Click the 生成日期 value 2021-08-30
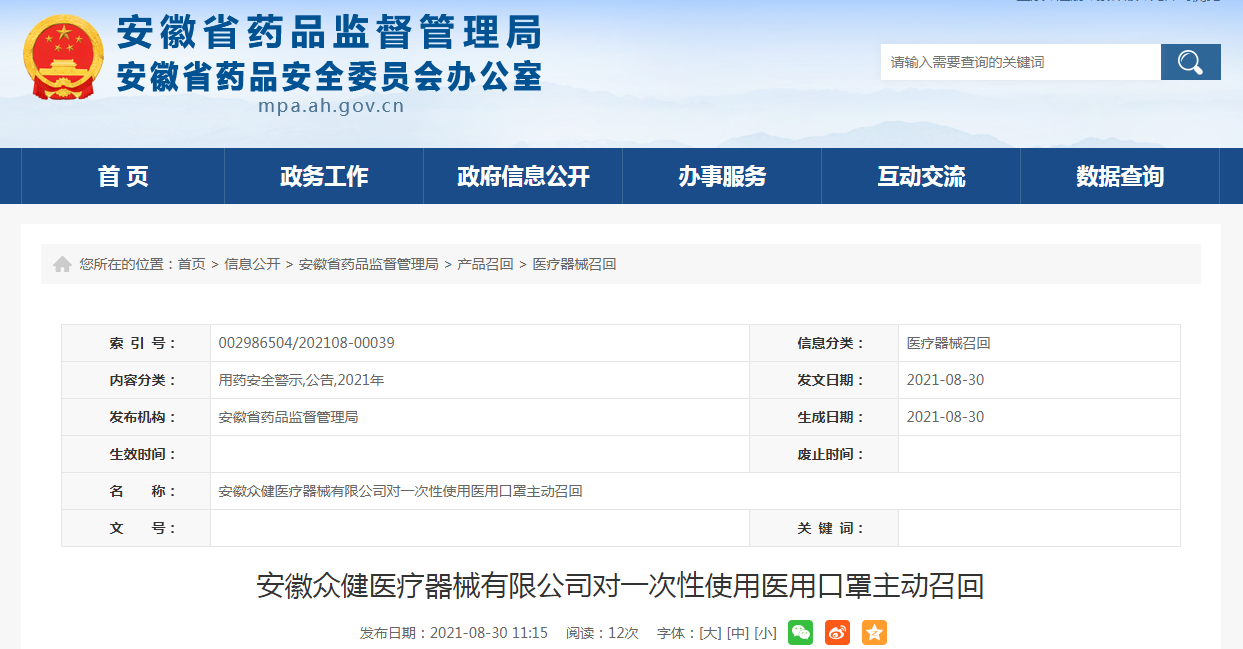 coord(945,417)
